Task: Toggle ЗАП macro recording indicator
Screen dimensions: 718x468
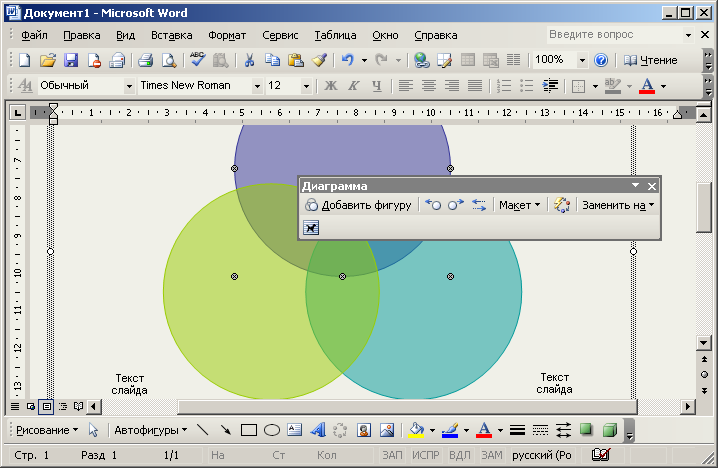Action: pyautogui.click(x=392, y=455)
